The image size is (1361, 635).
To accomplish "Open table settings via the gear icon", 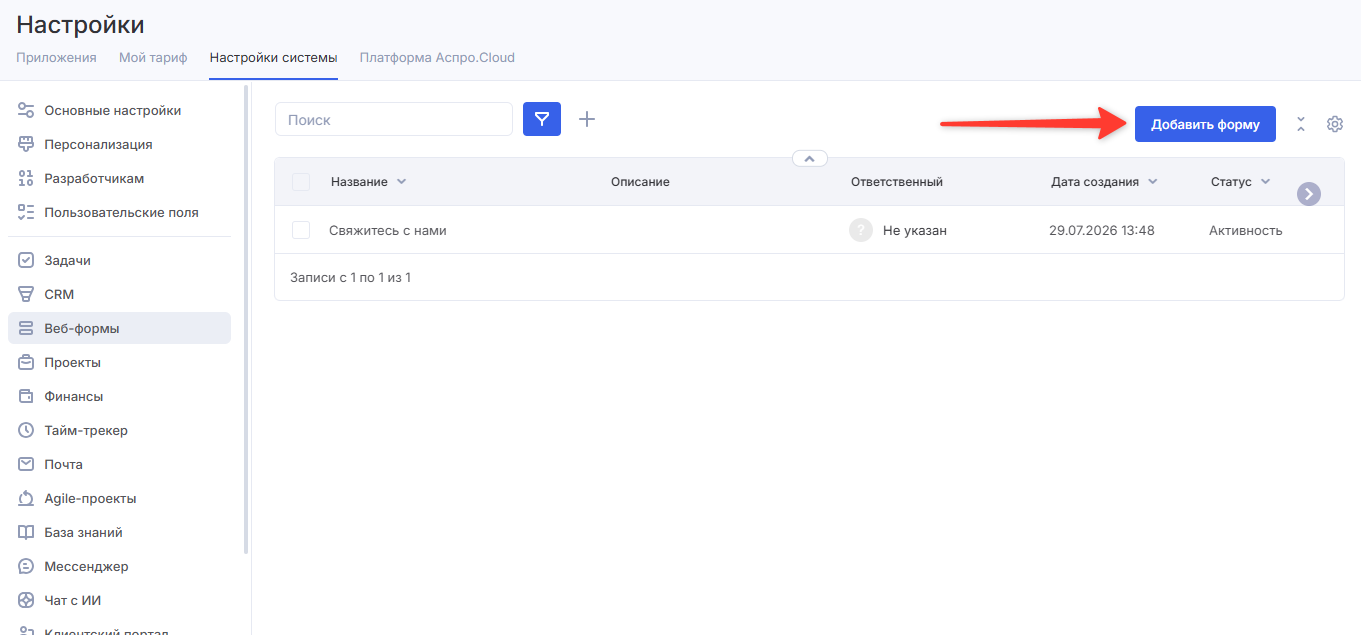I will 1335,124.
